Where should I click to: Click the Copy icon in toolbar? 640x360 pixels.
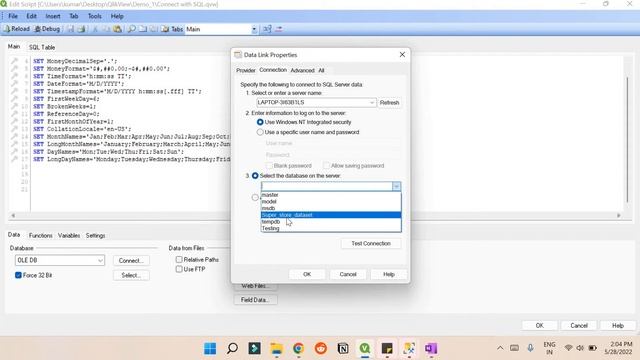pyautogui.click(x=106, y=29)
